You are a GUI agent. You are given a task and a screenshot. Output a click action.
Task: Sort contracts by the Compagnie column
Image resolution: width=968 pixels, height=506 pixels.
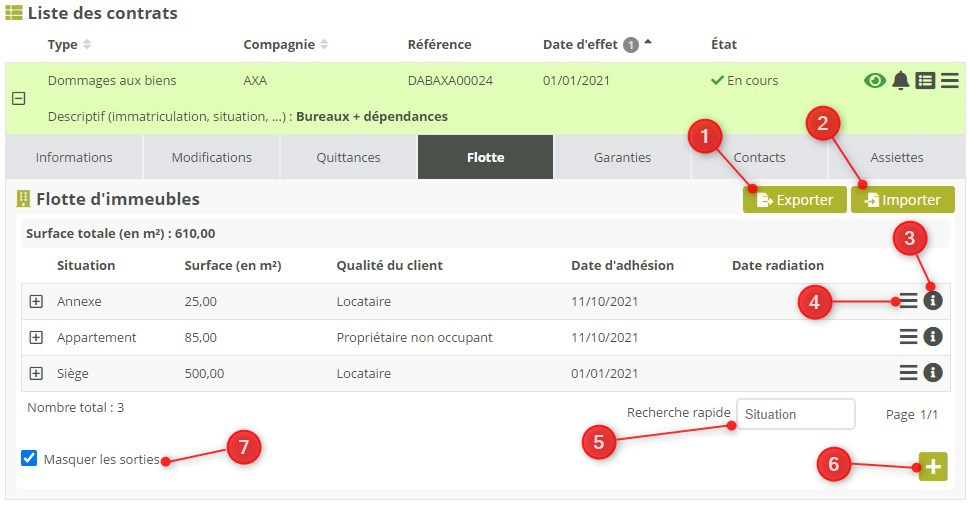[285, 44]
